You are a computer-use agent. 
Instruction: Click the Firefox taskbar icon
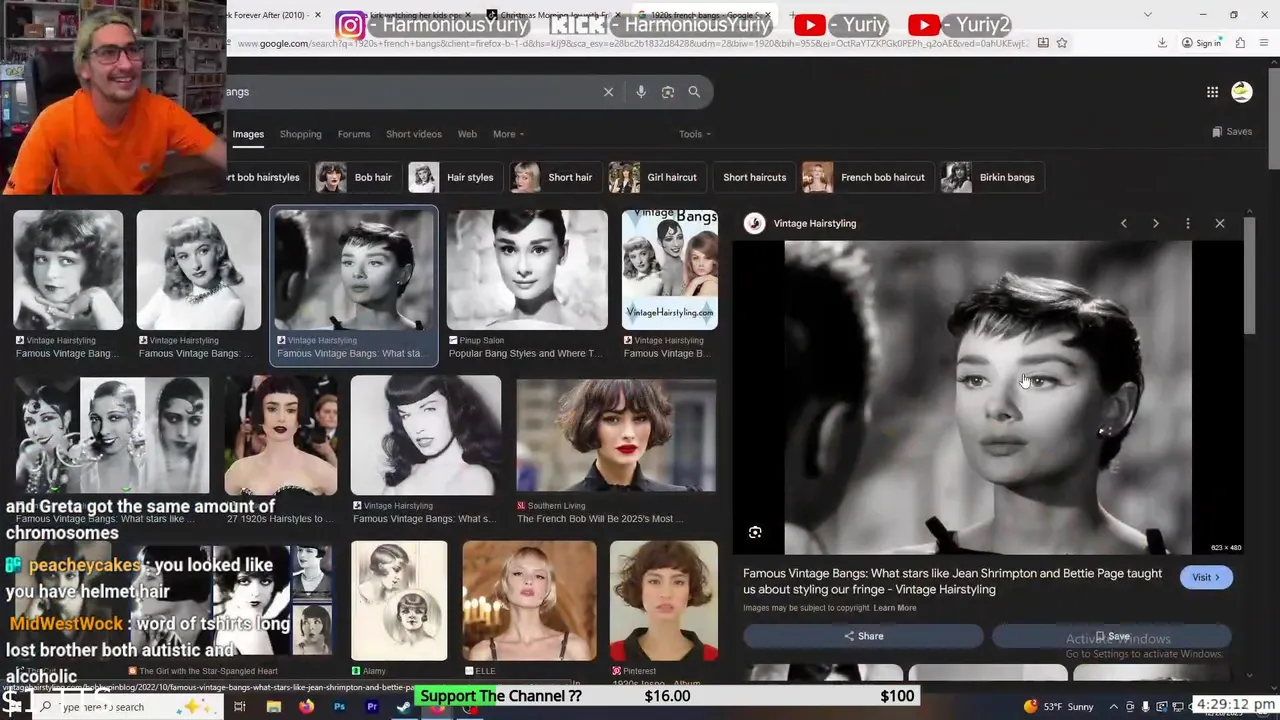click(x=306, y=707)
